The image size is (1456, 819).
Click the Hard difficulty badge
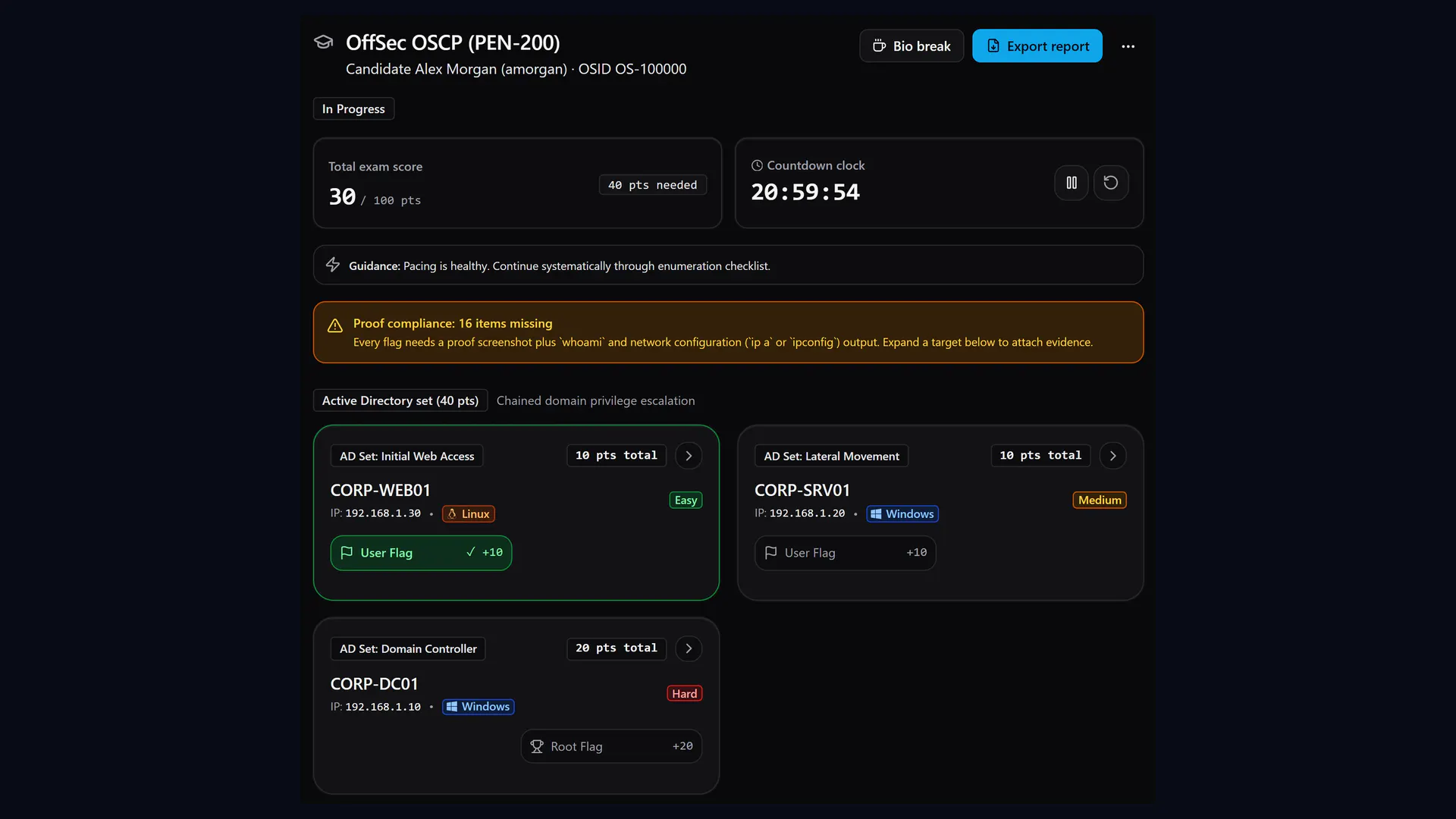[684, 694]
